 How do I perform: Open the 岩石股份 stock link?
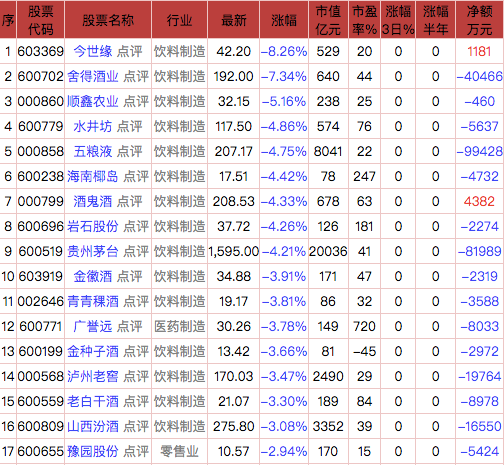coord(93,226)
